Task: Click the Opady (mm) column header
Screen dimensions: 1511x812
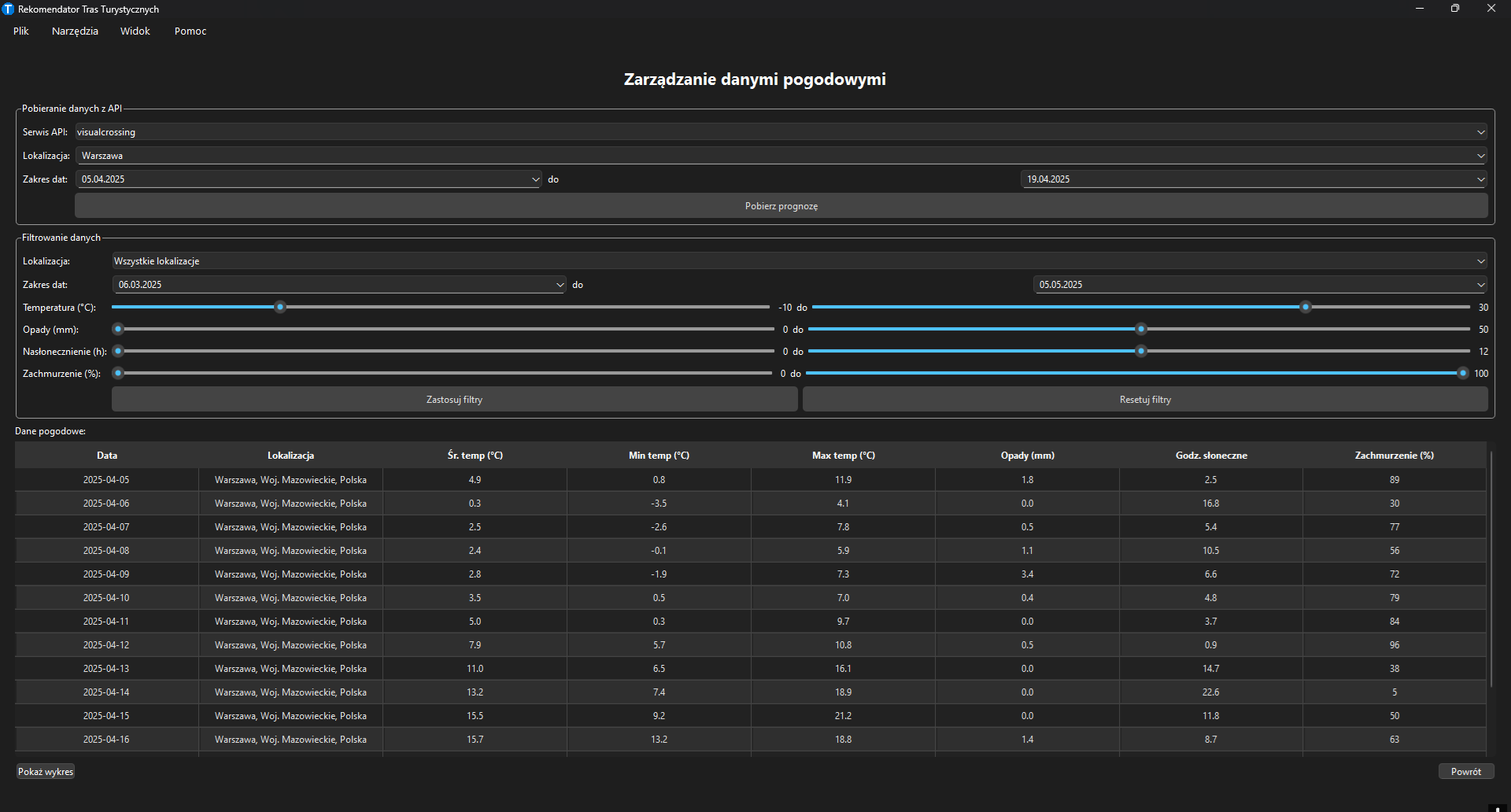Action: coord(1027,456)
